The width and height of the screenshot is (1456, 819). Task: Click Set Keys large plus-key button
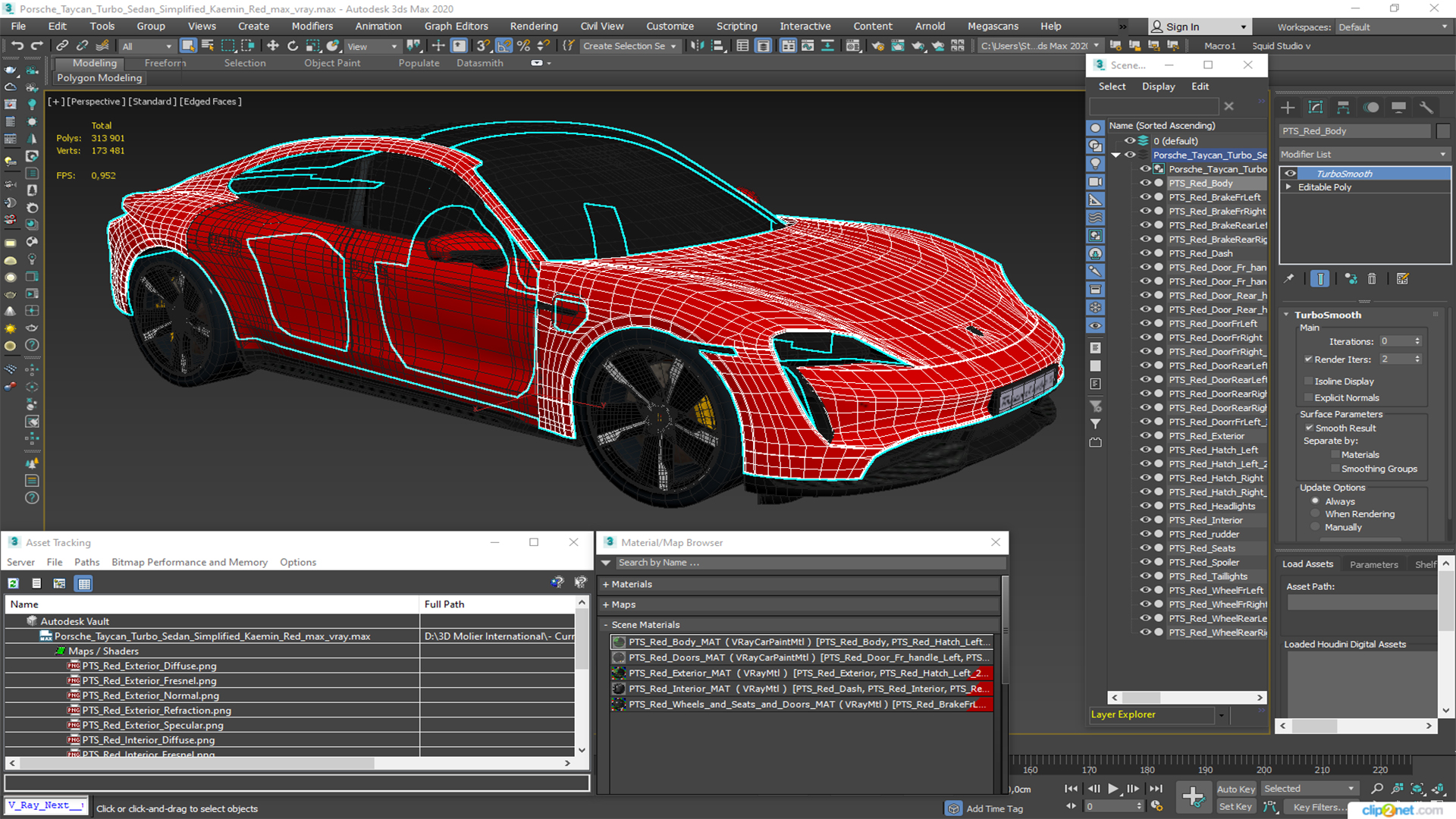pos(1193,796)
